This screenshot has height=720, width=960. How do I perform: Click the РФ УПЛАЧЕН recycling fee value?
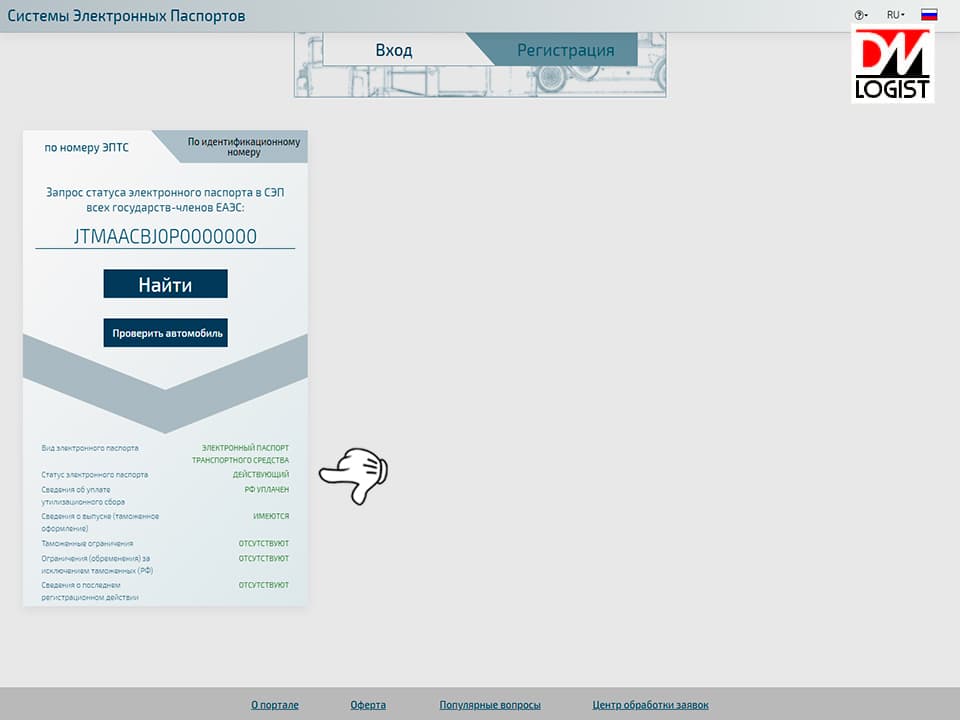pyautogui.click(x=266, y=490)
